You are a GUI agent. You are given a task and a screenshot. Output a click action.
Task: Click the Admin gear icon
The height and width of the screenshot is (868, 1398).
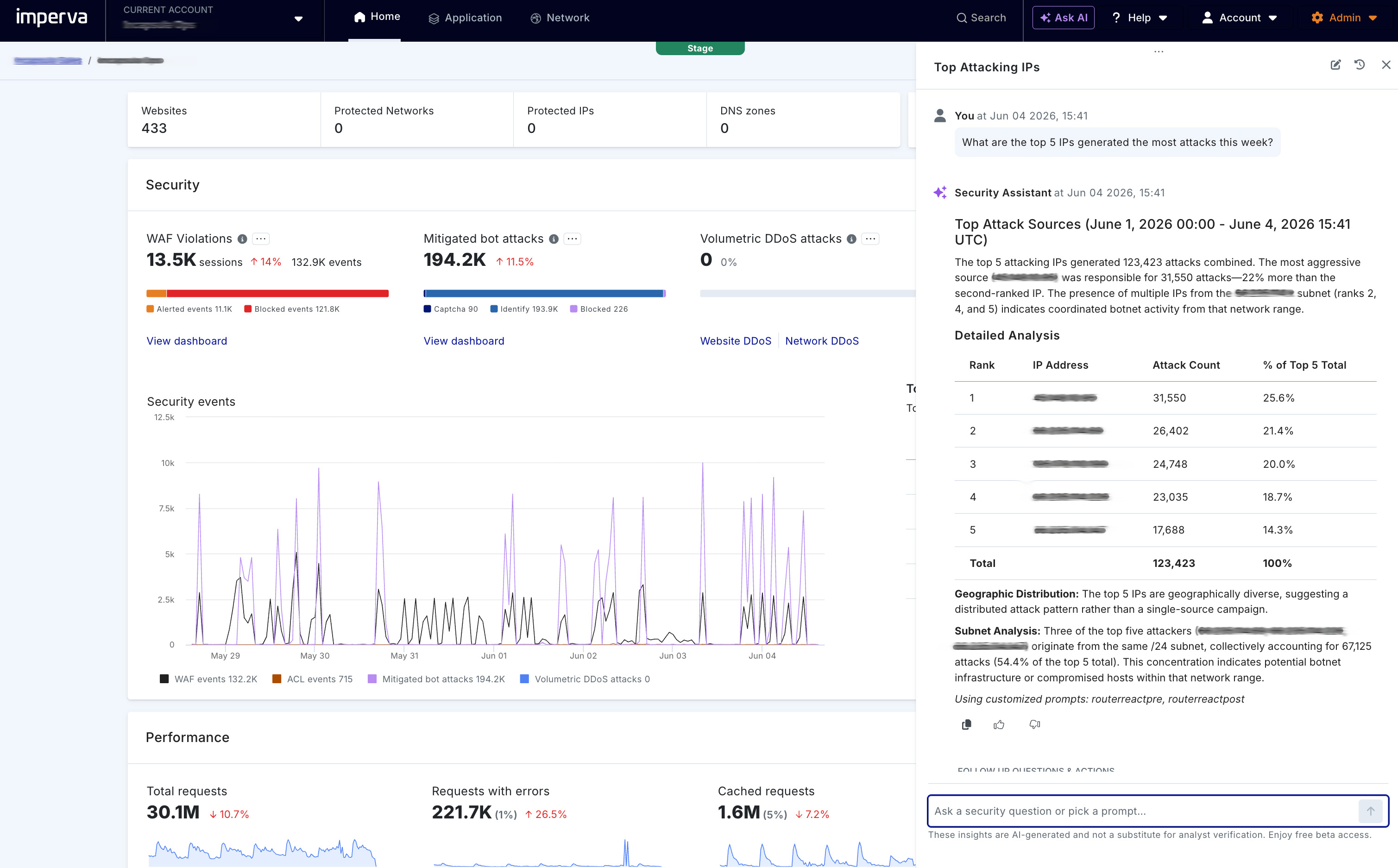(1317, 18)
